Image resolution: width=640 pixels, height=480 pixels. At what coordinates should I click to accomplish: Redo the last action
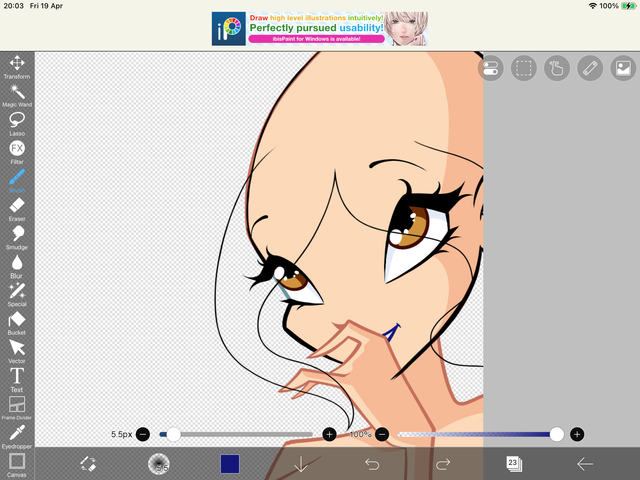pos(443,464)
